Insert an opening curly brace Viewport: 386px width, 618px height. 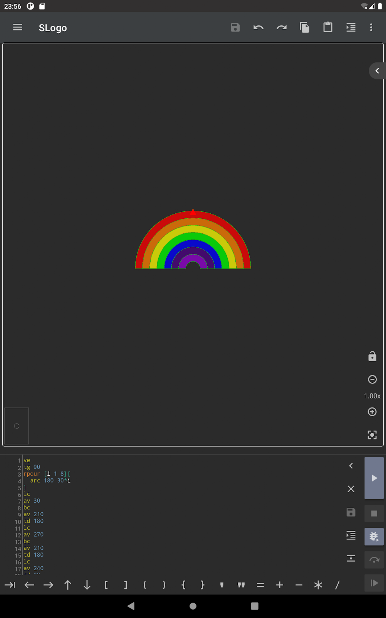[x=183, y=585]
